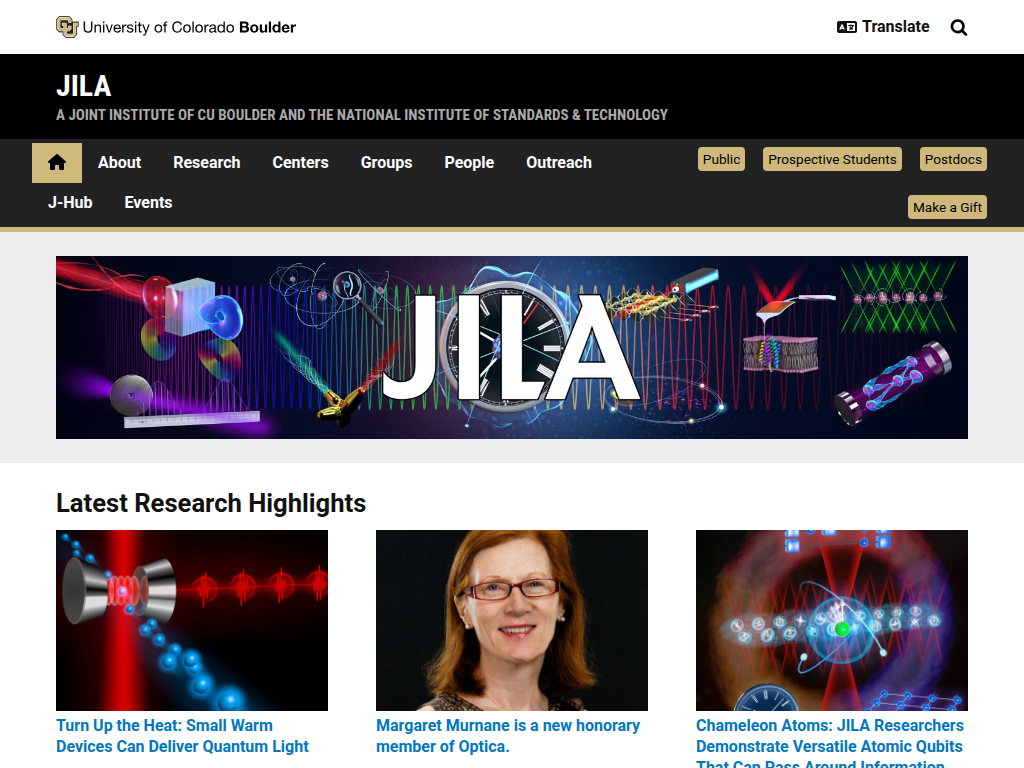Image resolution: width=1024 pixels, height=768 pixels.
Task: Click the Make a Gift button
Action: point(947,207)
